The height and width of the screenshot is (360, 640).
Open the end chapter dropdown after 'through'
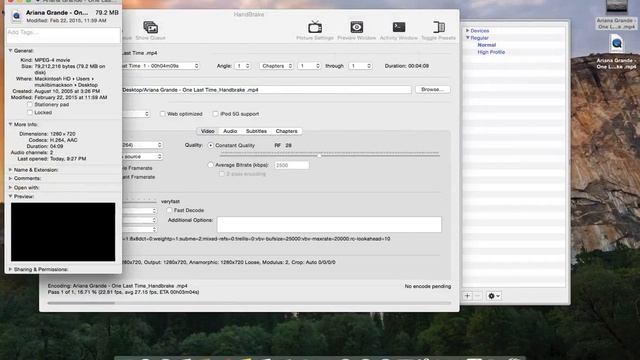[360, 66]
